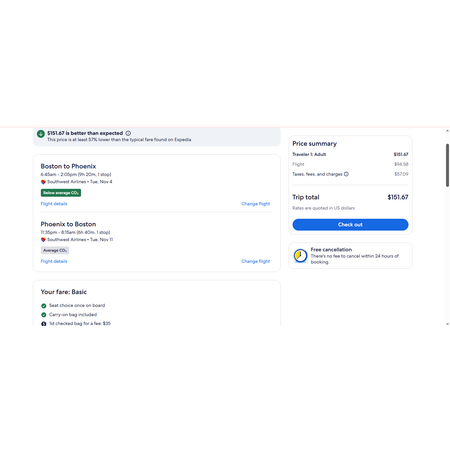Click the blue Check out button
The height and width of the screenshot is (450, 450).
(350, 225)
